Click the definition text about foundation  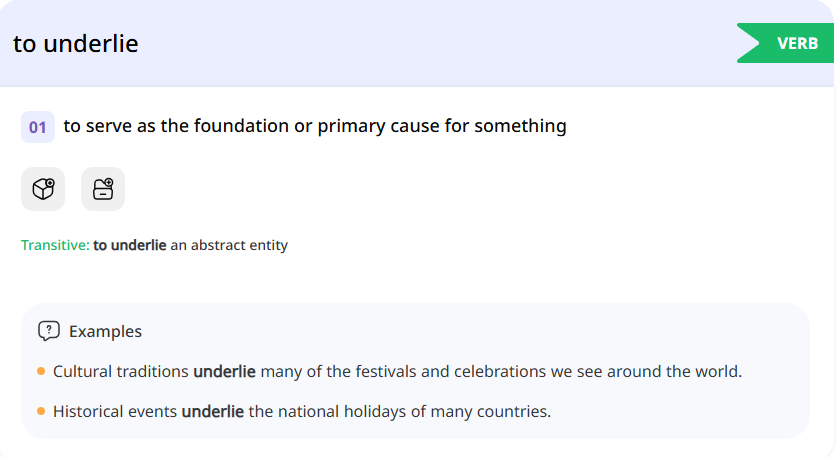click(x=315, y=126)
